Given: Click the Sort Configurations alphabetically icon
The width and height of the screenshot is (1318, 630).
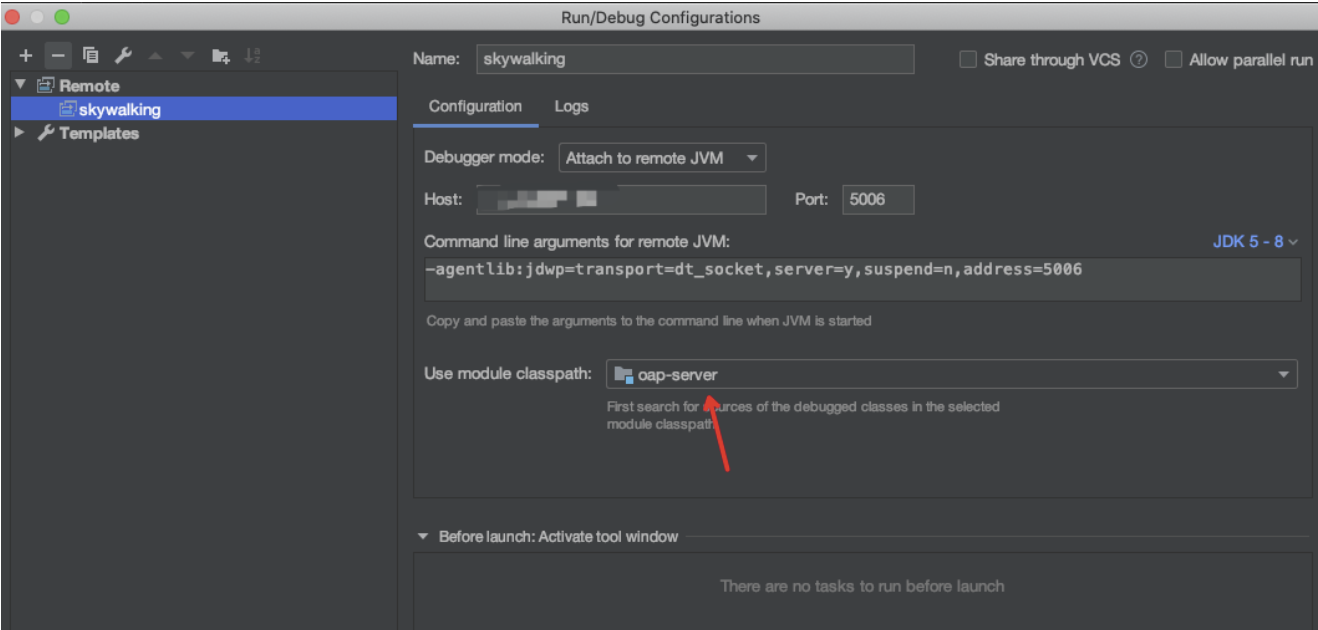Looking at the screenshot, I should (252, 56).
